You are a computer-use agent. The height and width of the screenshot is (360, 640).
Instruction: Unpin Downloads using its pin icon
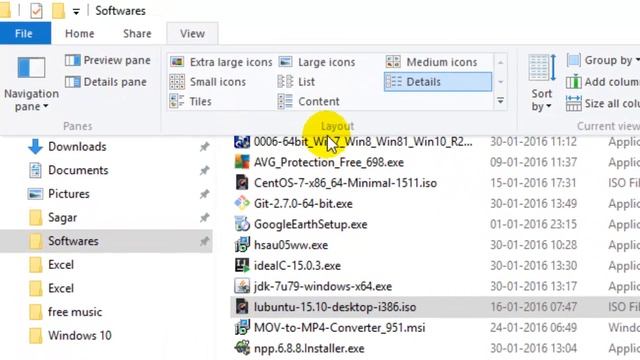point(204,147)
